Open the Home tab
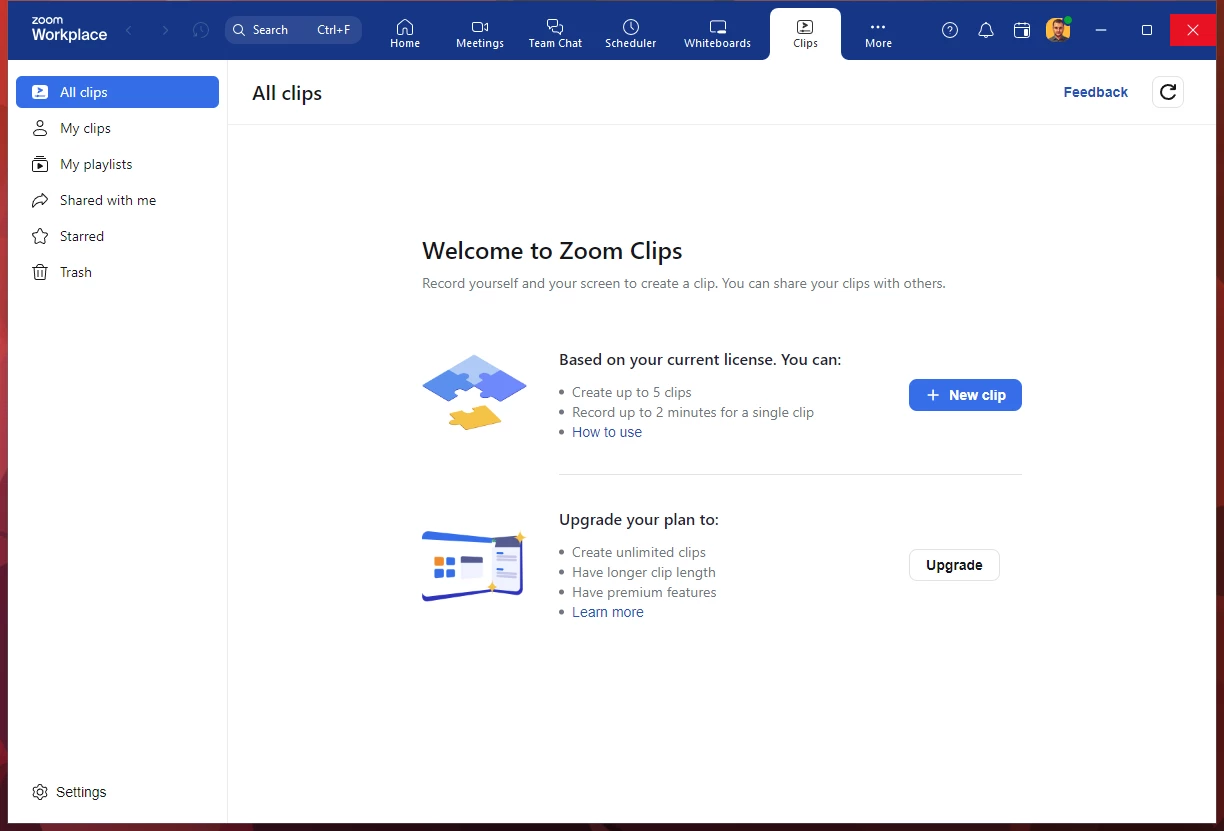The width and height of the screenshot is (1224, 831). (405, 34)
